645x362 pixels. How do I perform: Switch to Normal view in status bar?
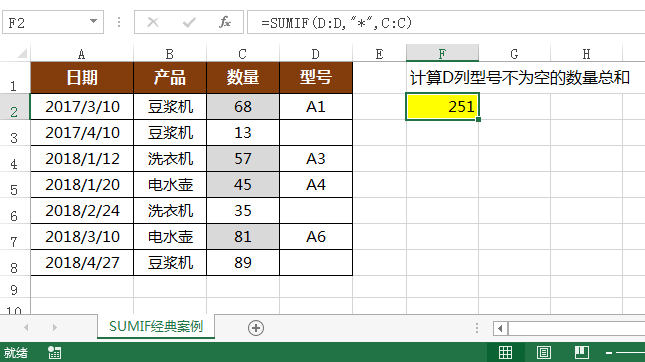[x=506, y=353]
